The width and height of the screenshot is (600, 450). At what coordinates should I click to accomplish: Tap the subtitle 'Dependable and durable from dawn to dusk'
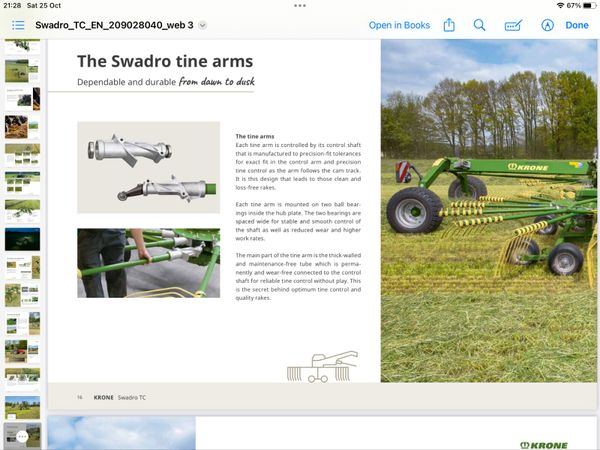166,82
